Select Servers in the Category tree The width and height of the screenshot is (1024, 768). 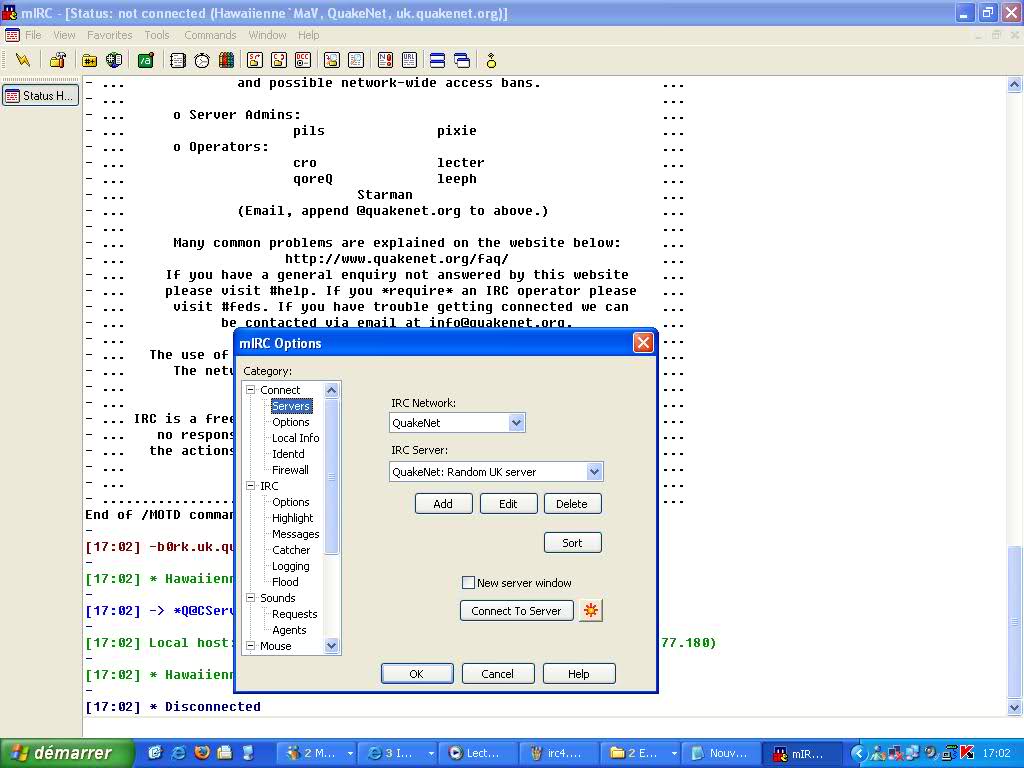tap(291, 406)
